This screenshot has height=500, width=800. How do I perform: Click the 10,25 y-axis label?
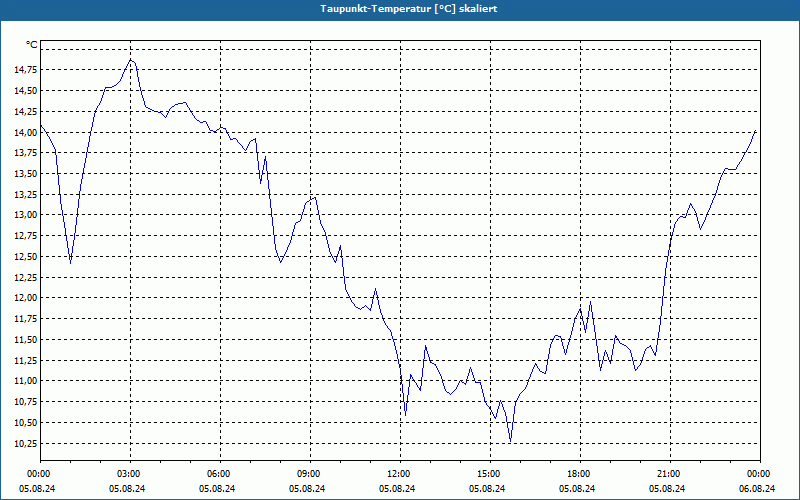[x=25, y=443]
